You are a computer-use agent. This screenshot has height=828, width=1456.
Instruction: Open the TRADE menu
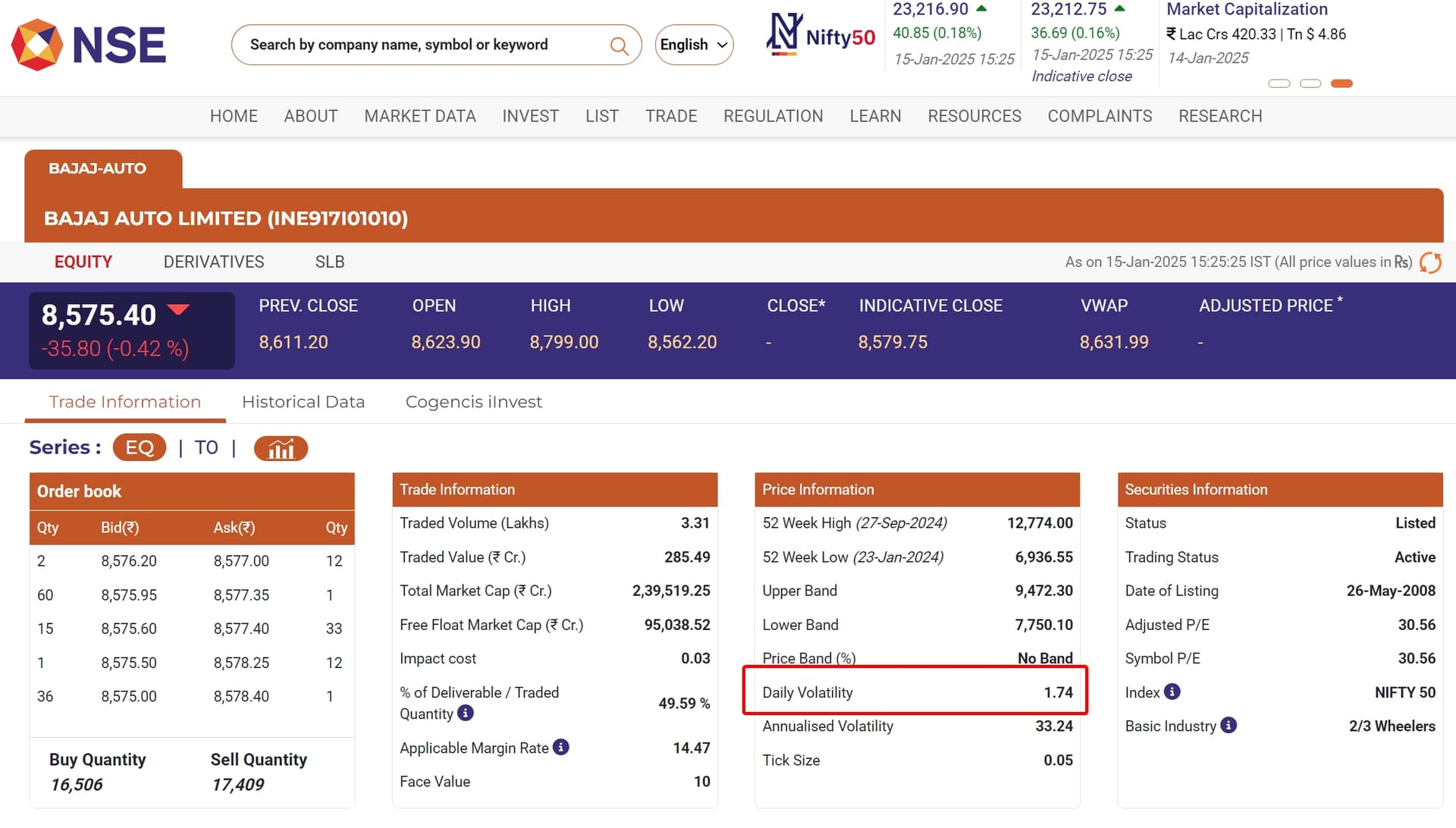click(x=671, y=117)
